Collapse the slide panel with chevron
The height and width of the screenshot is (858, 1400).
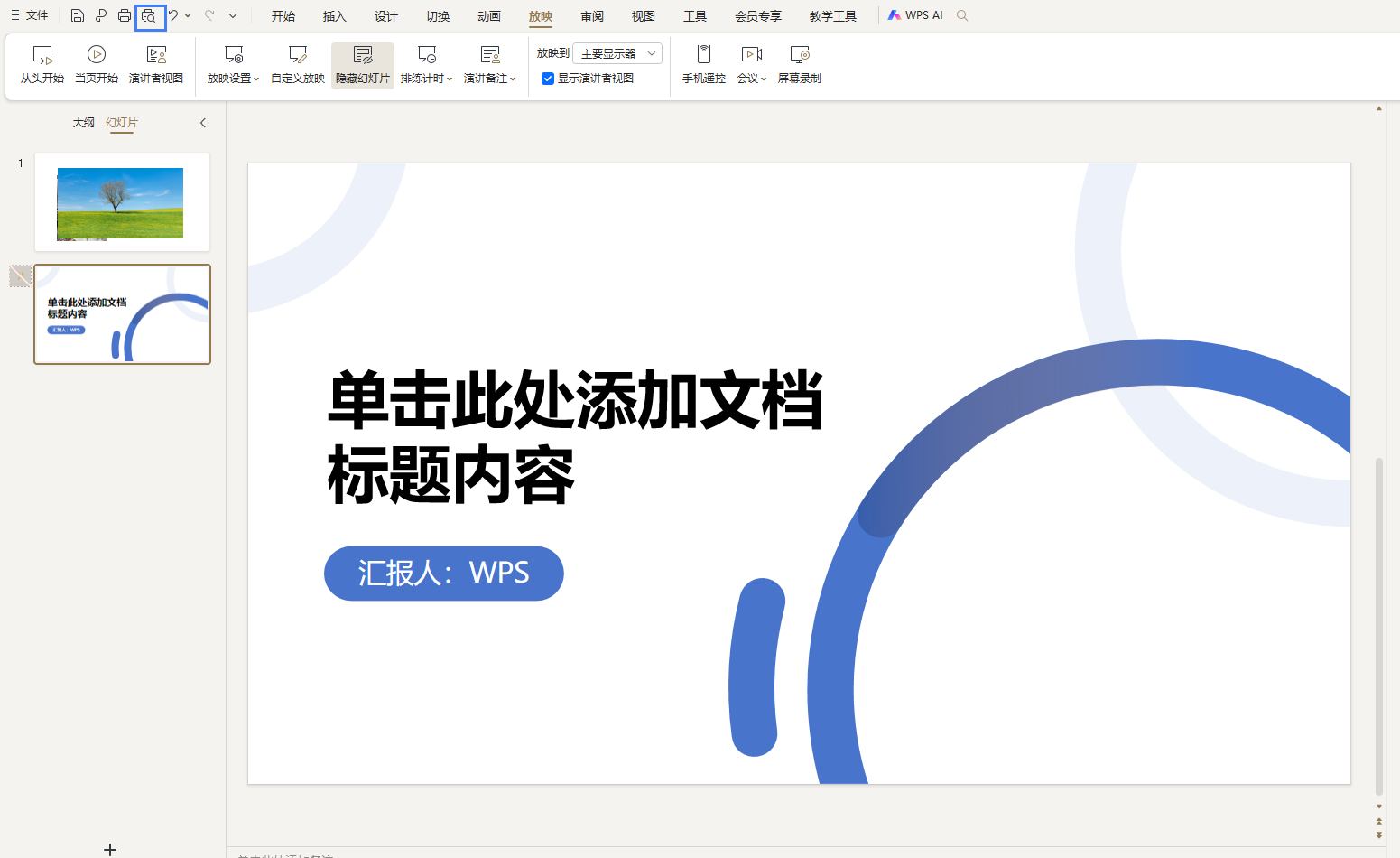pos(203,123)
